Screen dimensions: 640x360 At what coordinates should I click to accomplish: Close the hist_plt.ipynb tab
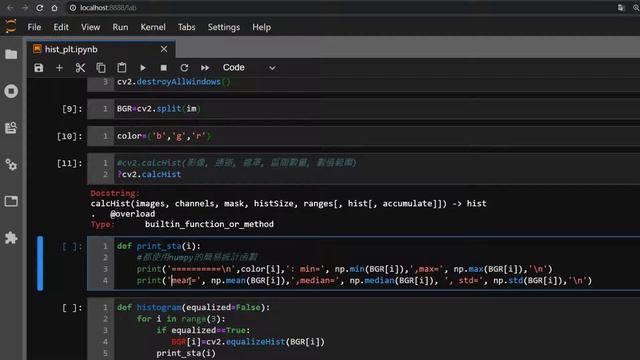(164, 49)
